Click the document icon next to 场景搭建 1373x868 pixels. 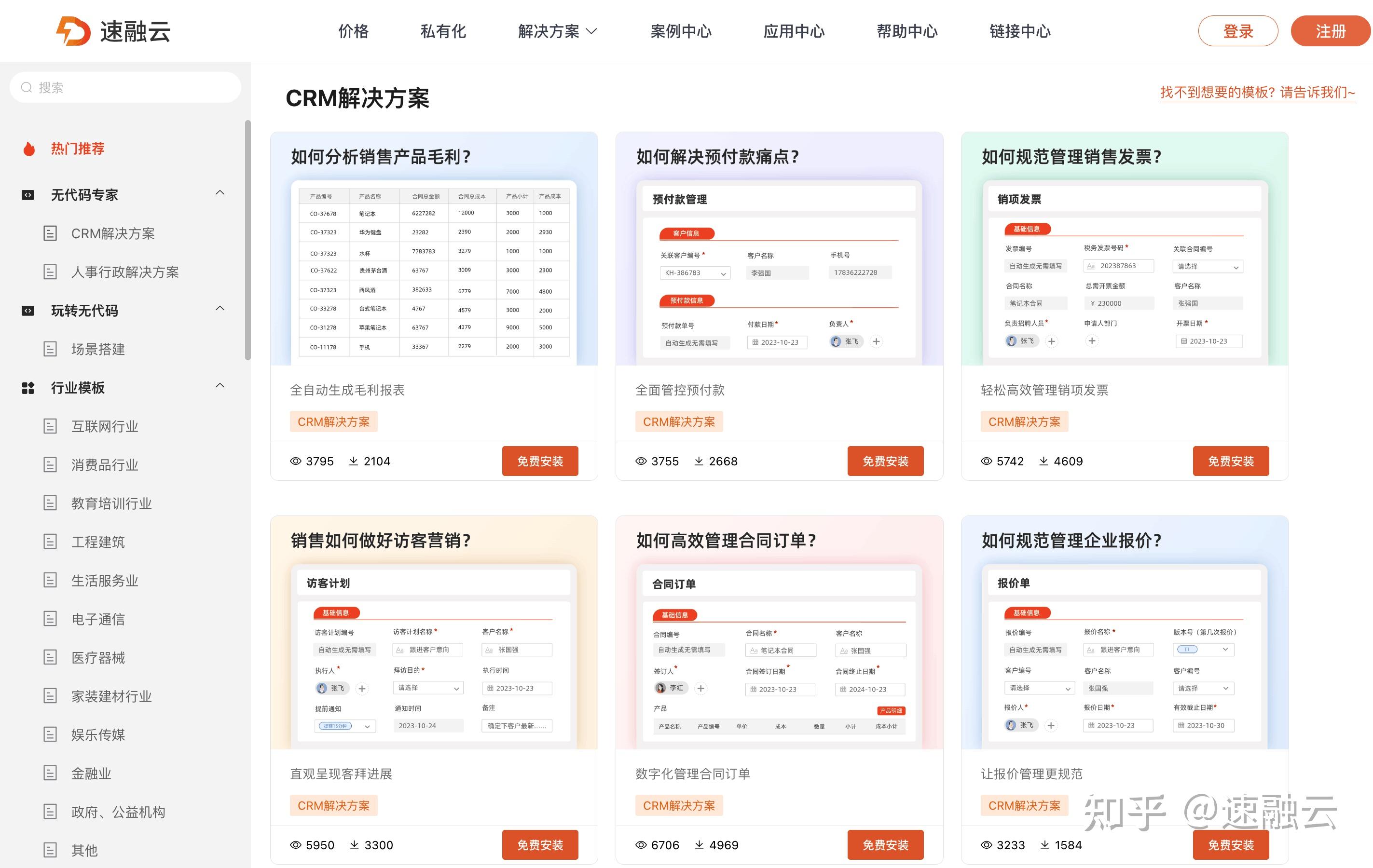coord(51,349)
